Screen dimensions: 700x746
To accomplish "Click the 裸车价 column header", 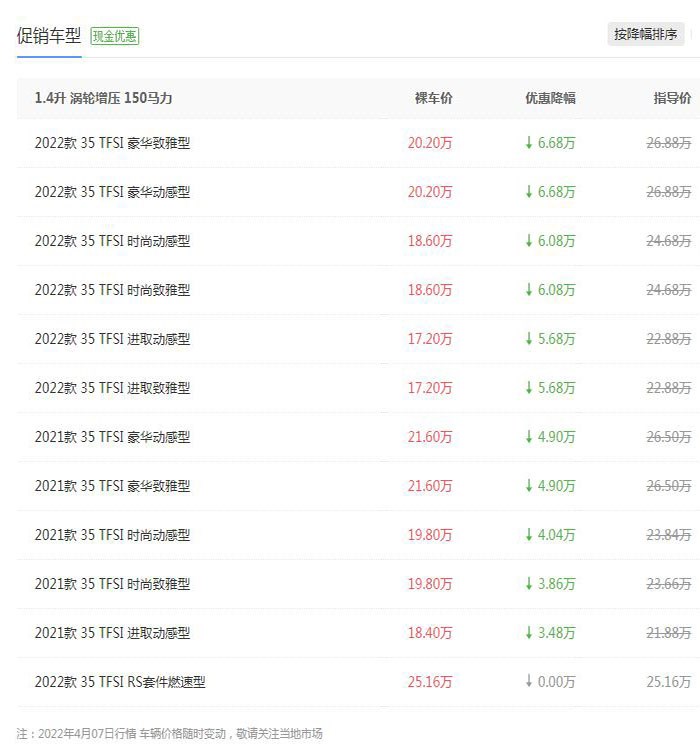I will click(x=434, y=98).
